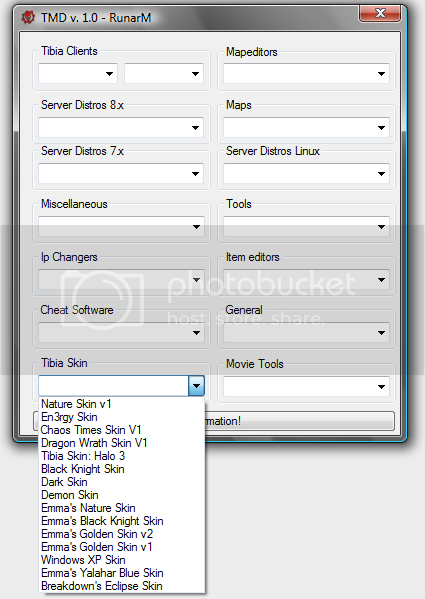Choose Emma's Yalahar Blue Skin

(x=122, y=573)
